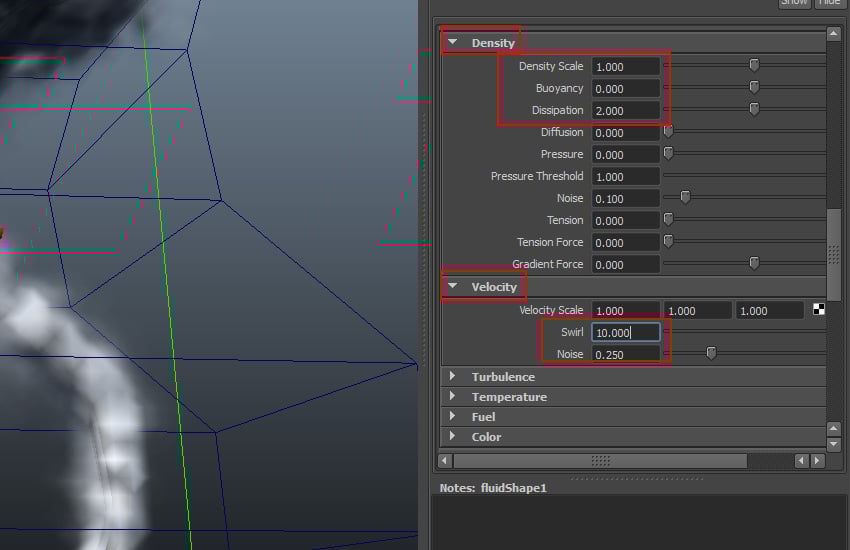Image resolution: width=850 pixels, height=550 pixels.
Task: Click the horizontal scrollbar left arrow
Action: [445, 461]
